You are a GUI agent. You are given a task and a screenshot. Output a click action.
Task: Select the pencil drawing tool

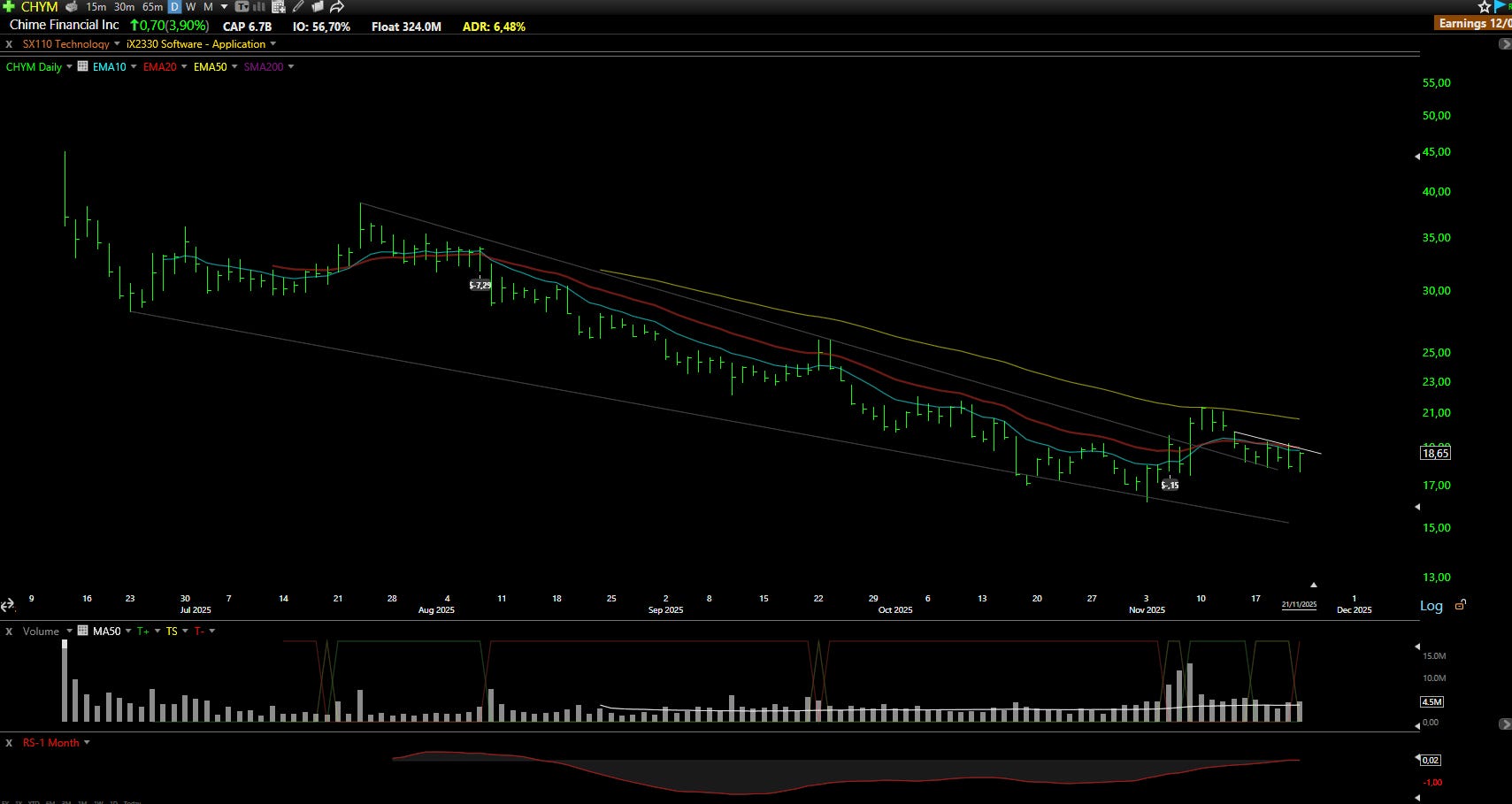coord(299,6)
